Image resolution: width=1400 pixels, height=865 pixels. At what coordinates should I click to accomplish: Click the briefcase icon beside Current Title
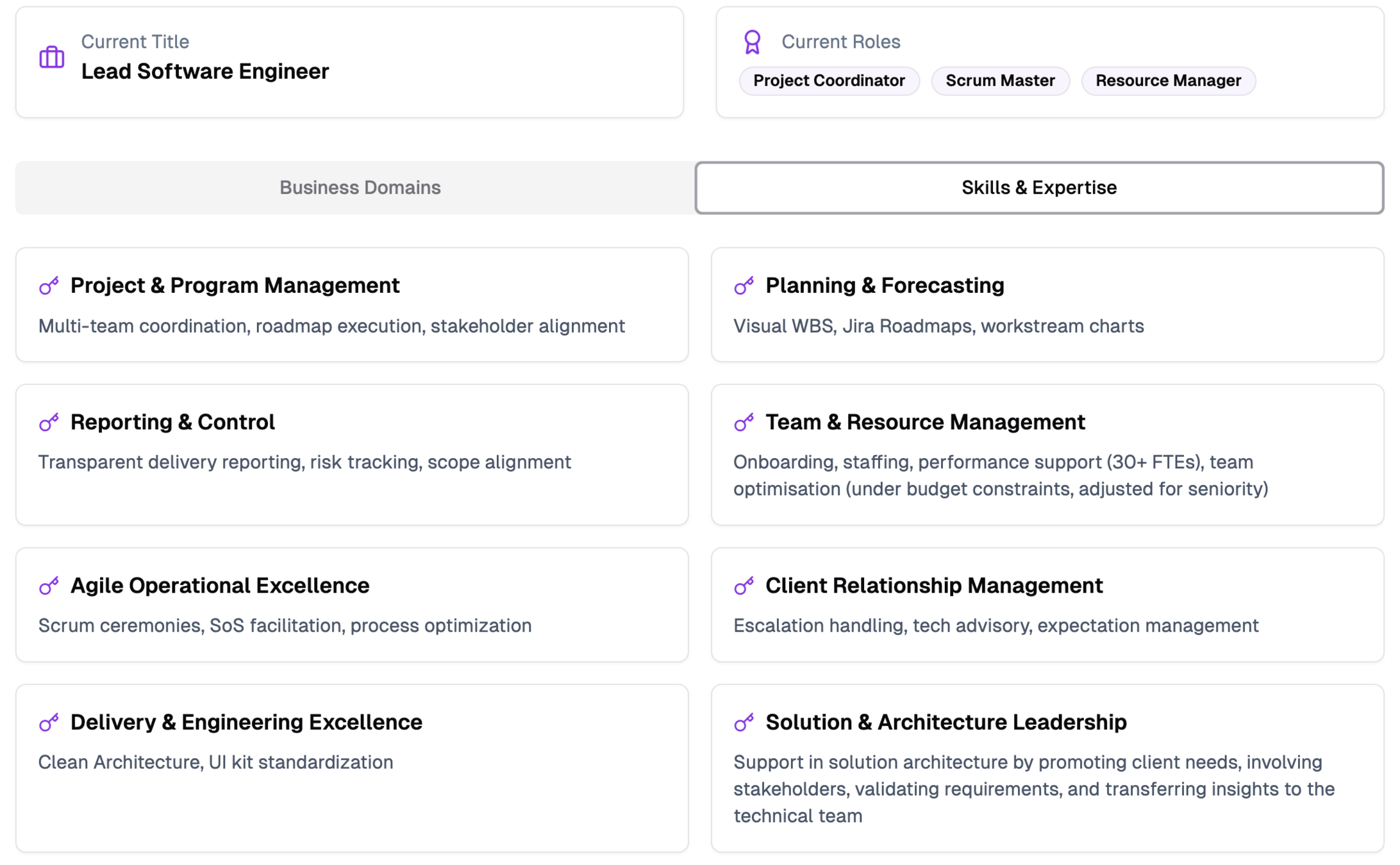tap(52, 57)
